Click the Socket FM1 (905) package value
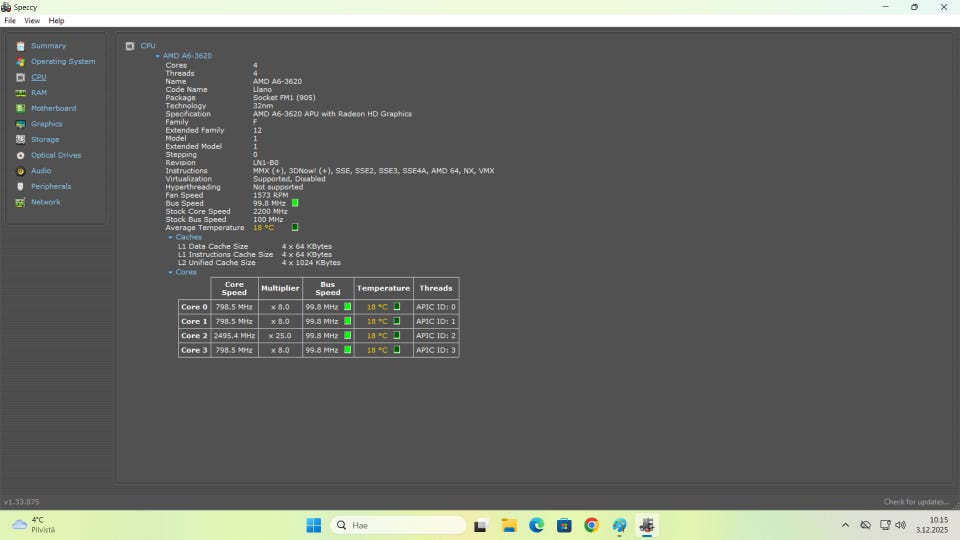This screenshot has height=540, width=960. tap(284, 97)
